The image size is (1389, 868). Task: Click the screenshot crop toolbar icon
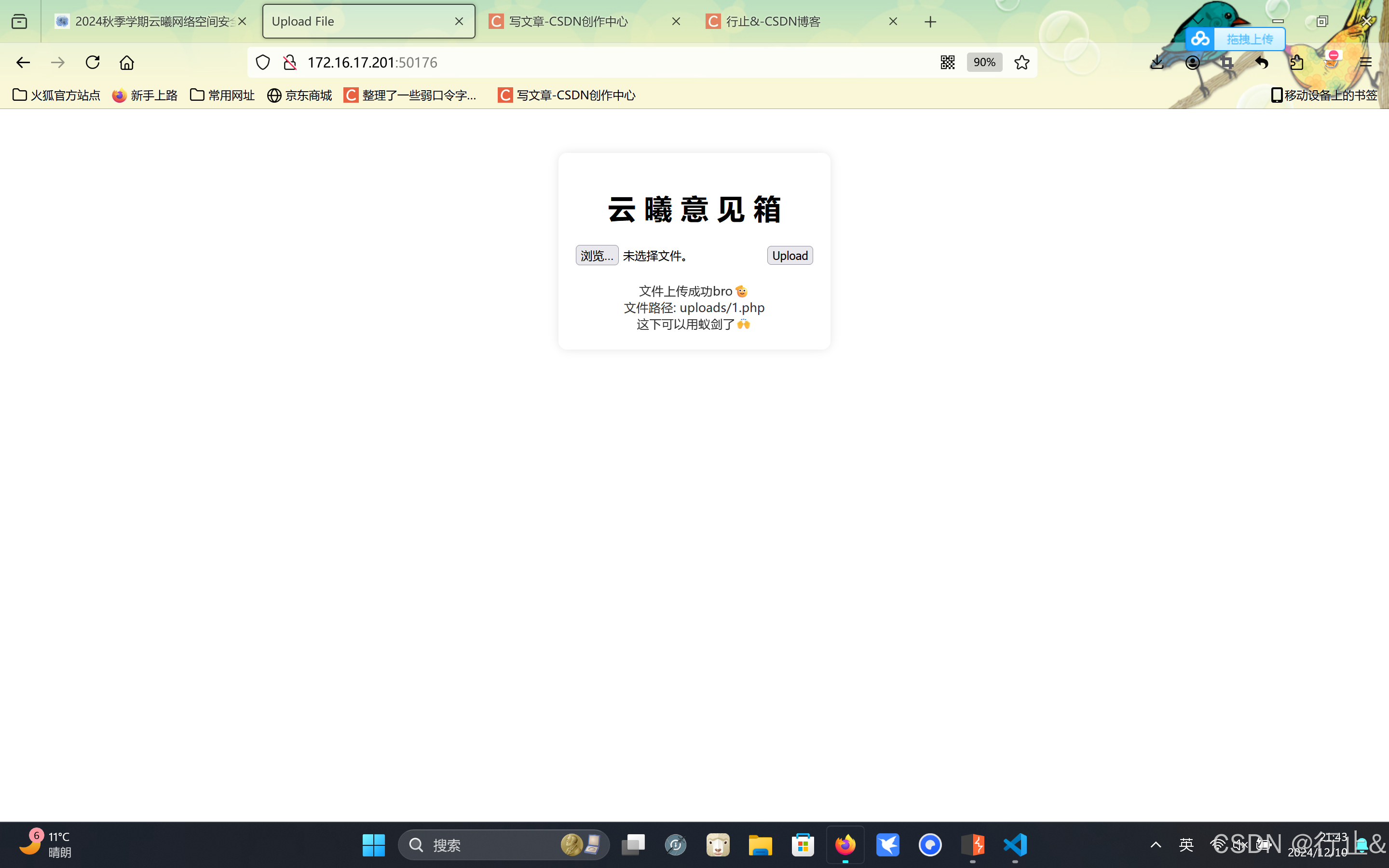(x=1226, y=63)
